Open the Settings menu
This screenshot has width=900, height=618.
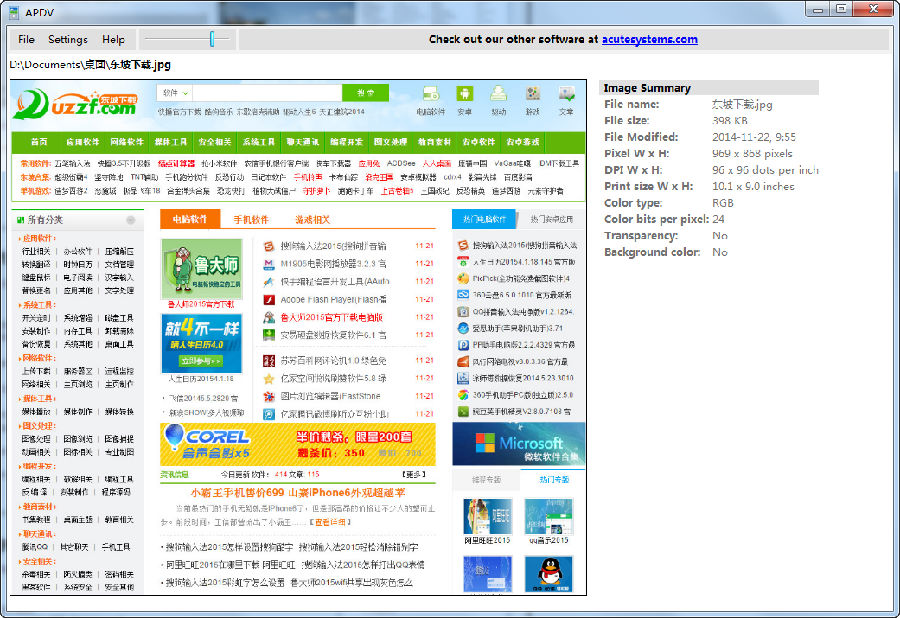click(68, 40)
